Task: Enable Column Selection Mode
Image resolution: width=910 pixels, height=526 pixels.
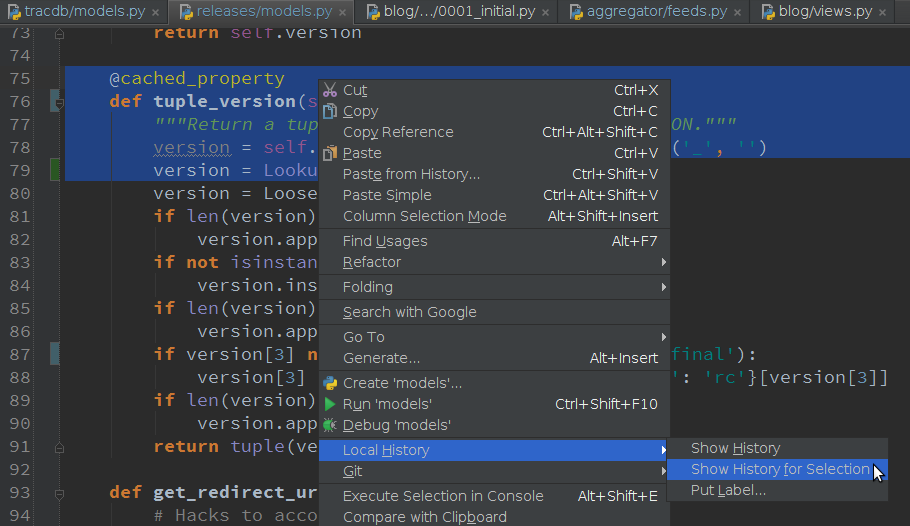Action: point(494,216)
